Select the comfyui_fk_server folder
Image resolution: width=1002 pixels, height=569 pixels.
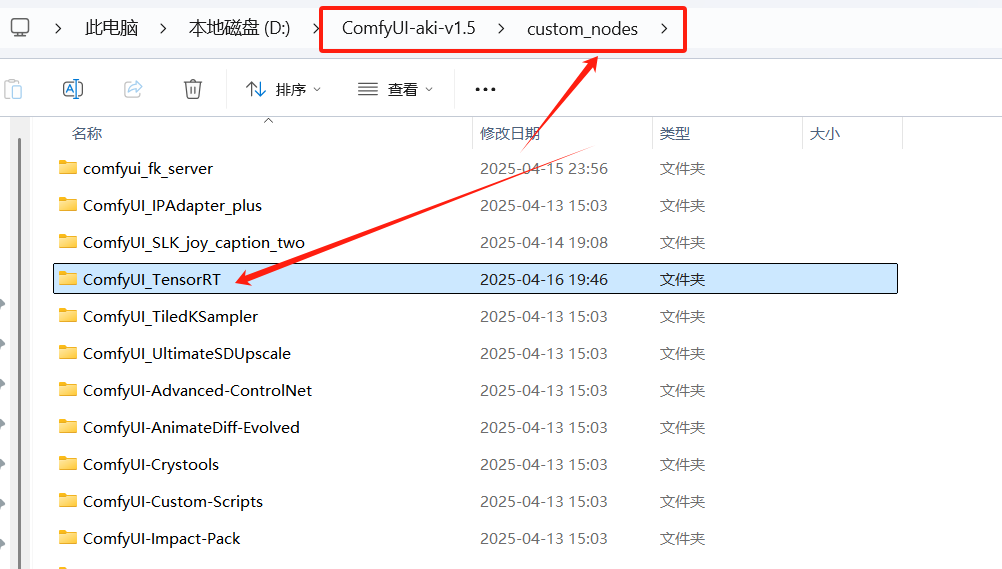[475, 169]
